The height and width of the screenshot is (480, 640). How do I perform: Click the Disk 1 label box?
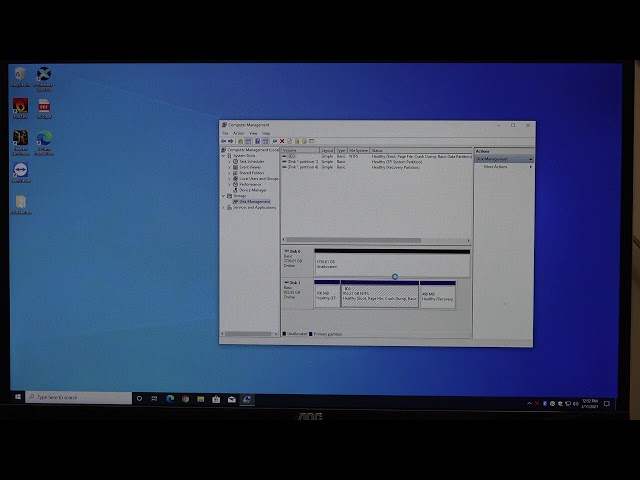click(x=297, y=293)
